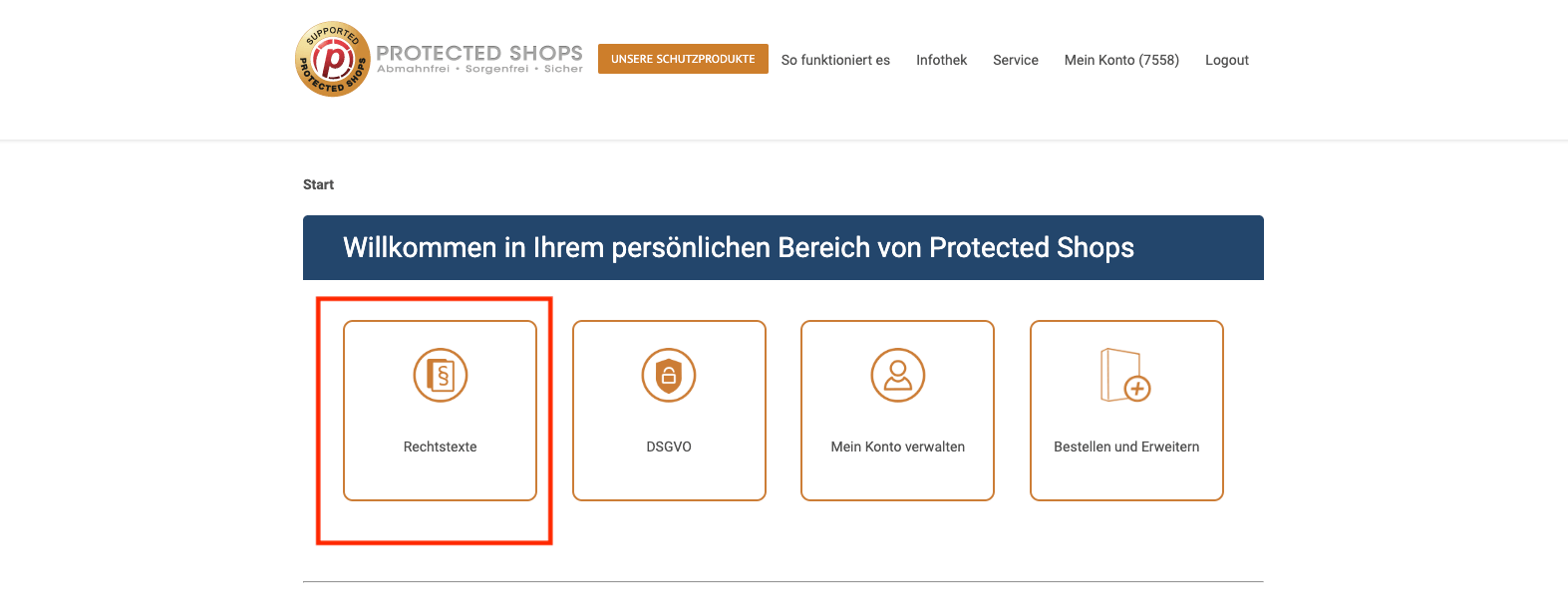The height and width of the screenshot is (600, 1568).
Task: Click the round Protected Shops seal logo
Action: coord(333,60)
